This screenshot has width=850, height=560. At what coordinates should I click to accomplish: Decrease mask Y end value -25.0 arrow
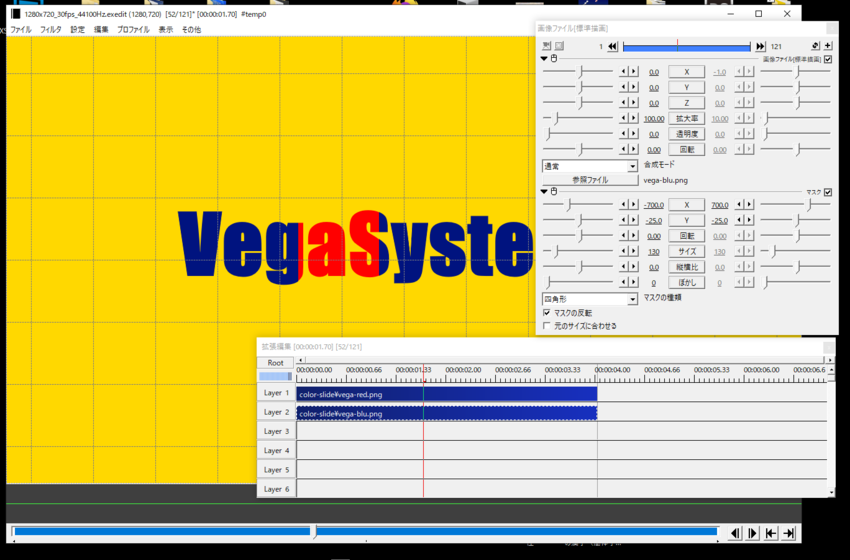click(x=739, y=221)
